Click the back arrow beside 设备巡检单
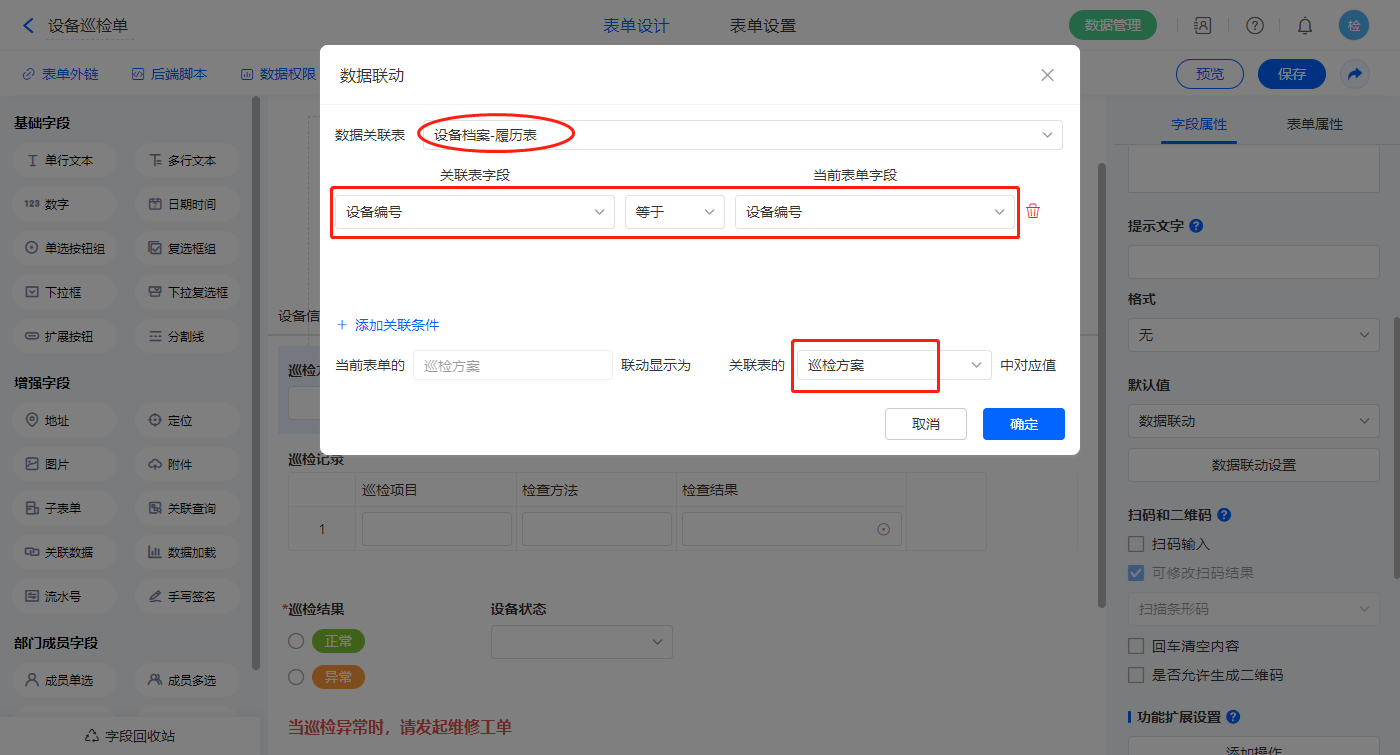The width and height of the screenshot is (1400, 755). tap(28, 26)
